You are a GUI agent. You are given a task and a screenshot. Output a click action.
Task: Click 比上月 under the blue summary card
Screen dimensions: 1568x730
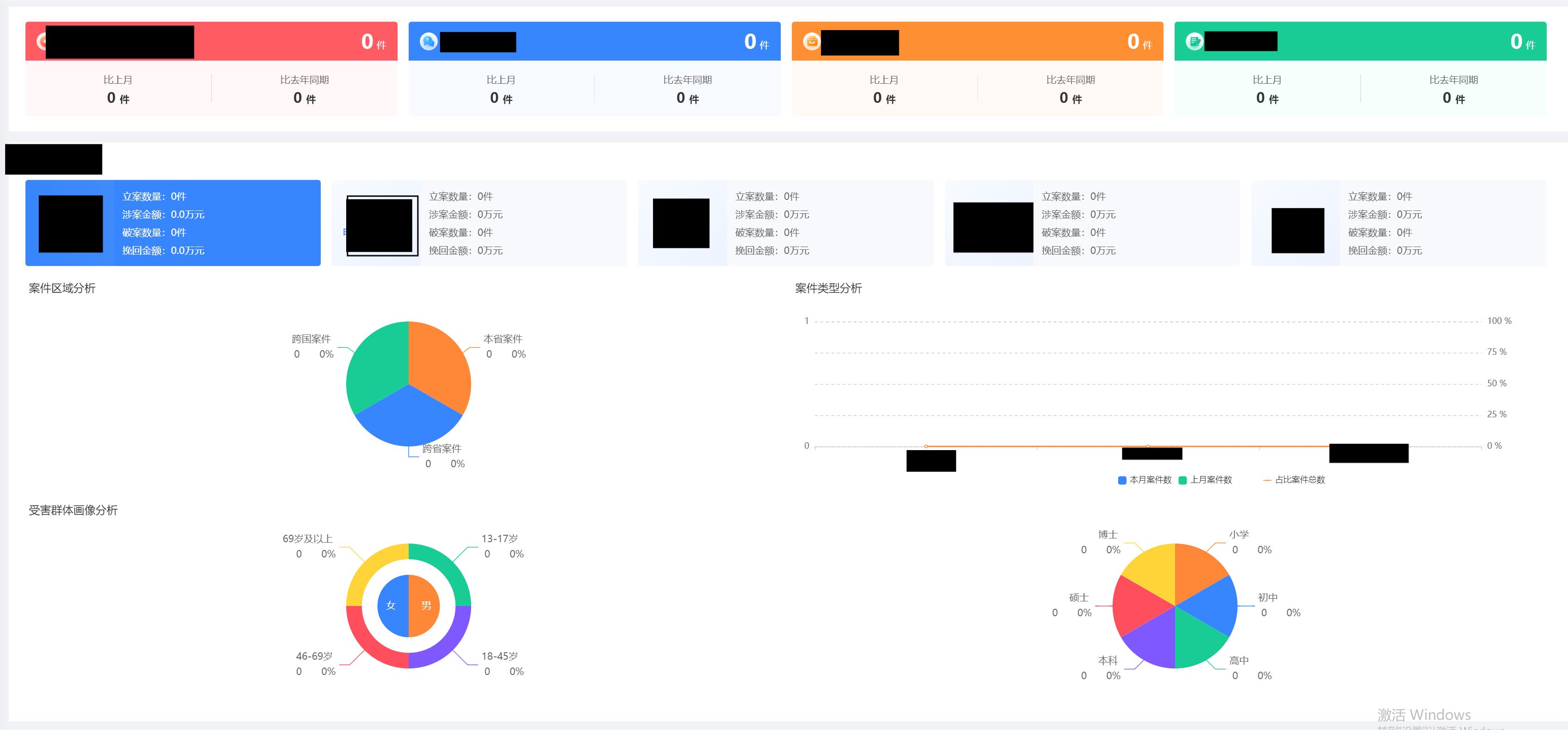click(501, 80)
